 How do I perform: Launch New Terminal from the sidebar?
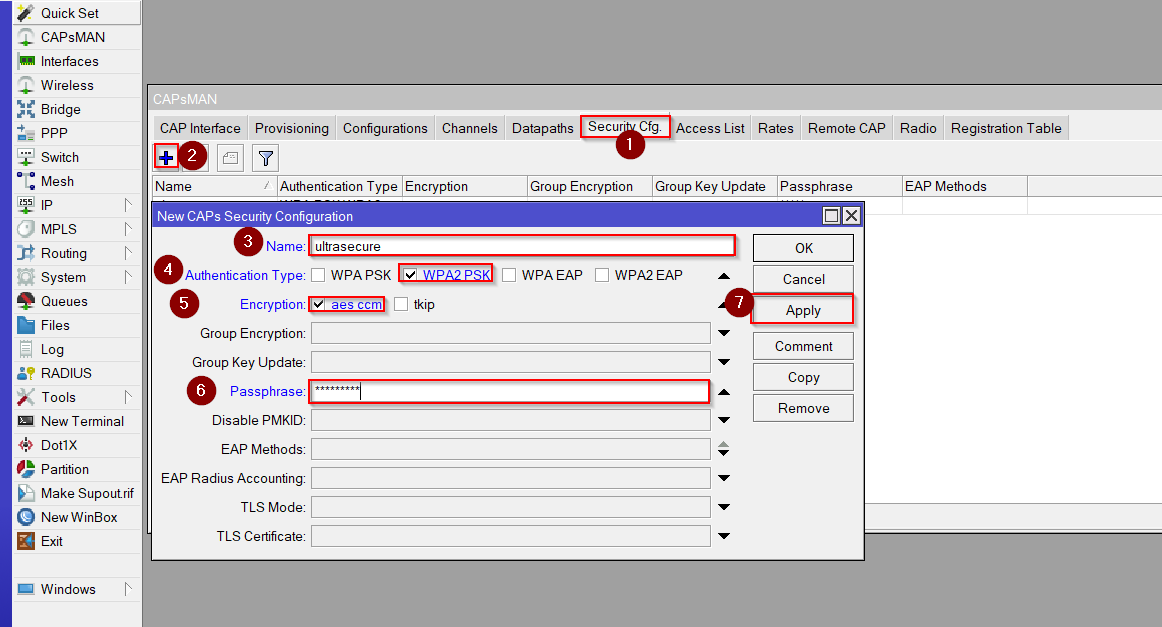point(82,421)
